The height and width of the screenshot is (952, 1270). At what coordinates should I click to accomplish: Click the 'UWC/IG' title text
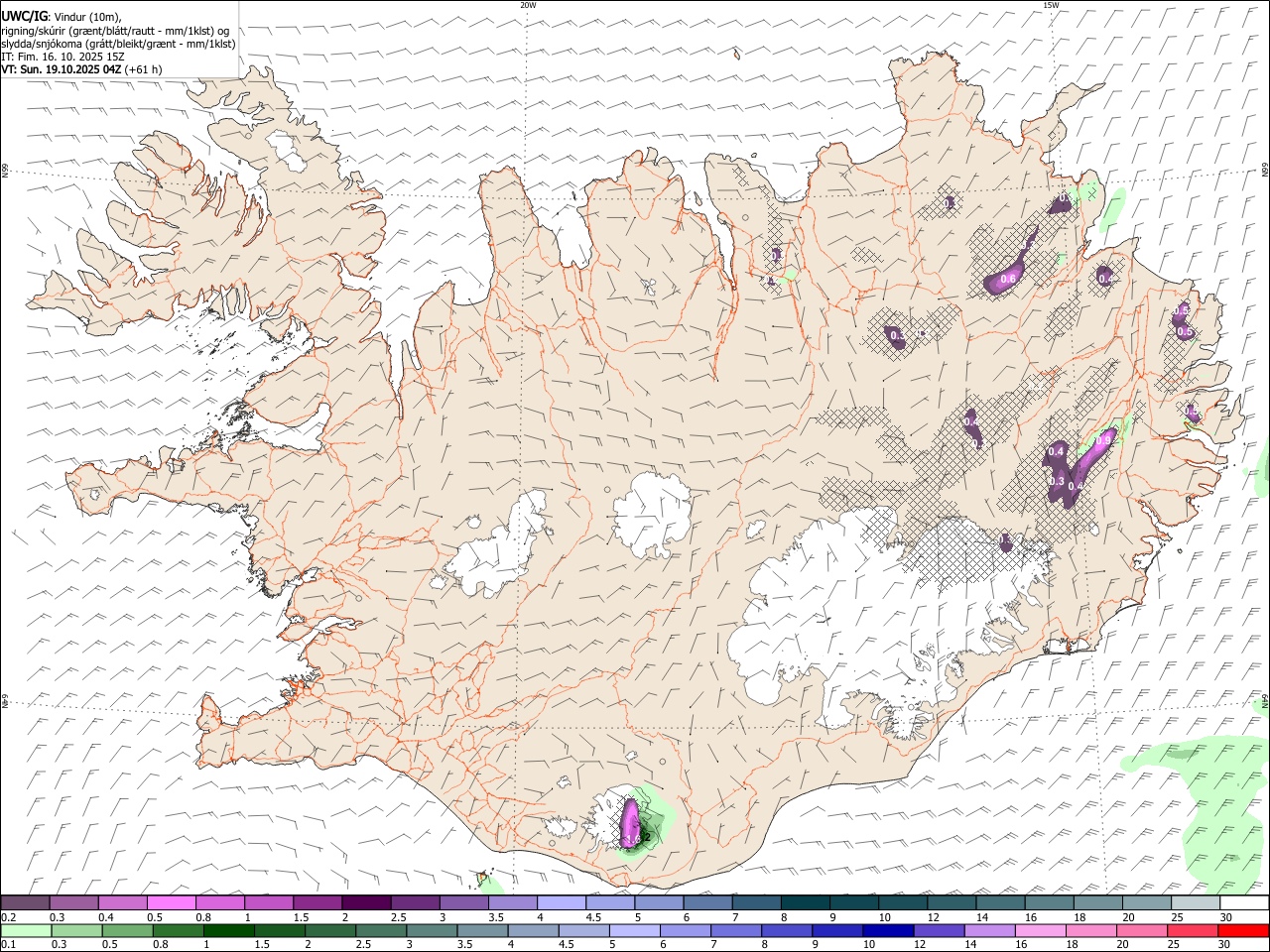coord(25,17)
